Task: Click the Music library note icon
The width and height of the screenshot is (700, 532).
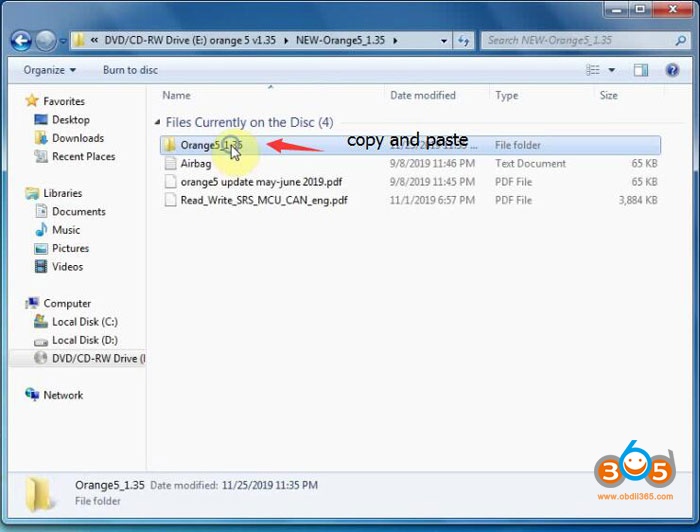Action: click(41, 229)
